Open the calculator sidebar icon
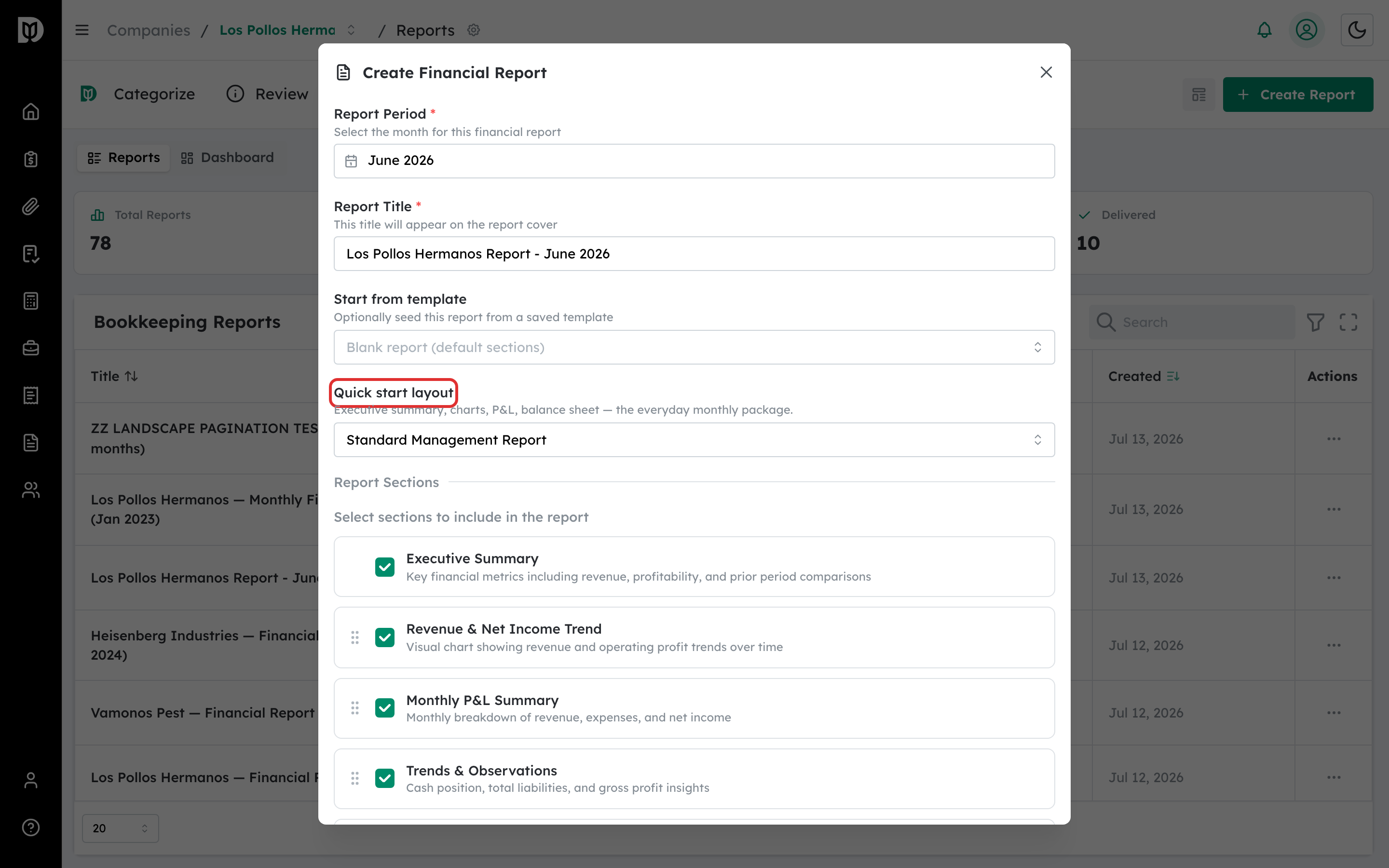This screenshot has width=1389, height=868. [30, 301]
